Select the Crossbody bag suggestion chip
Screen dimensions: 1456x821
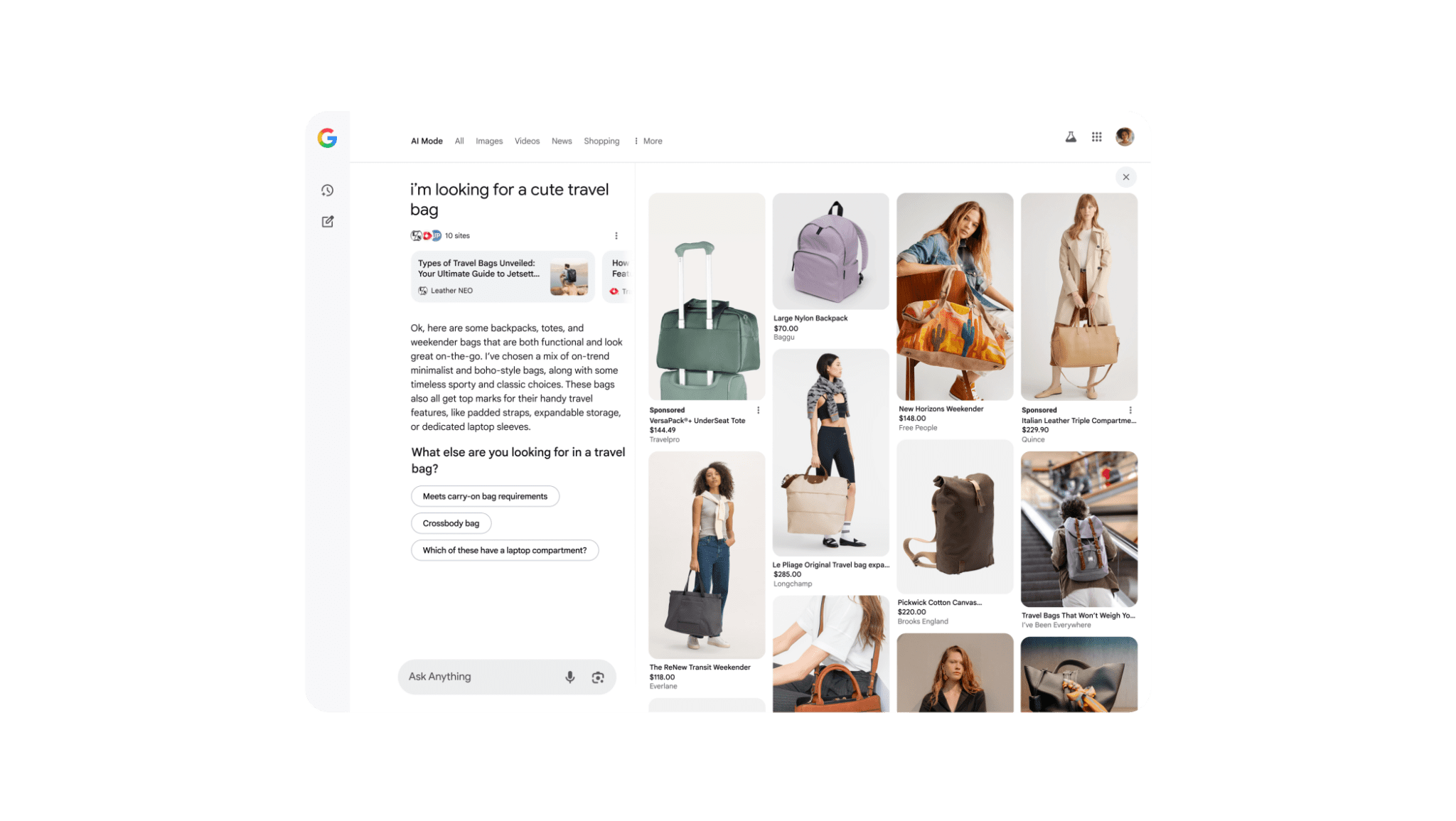[451, 522]
